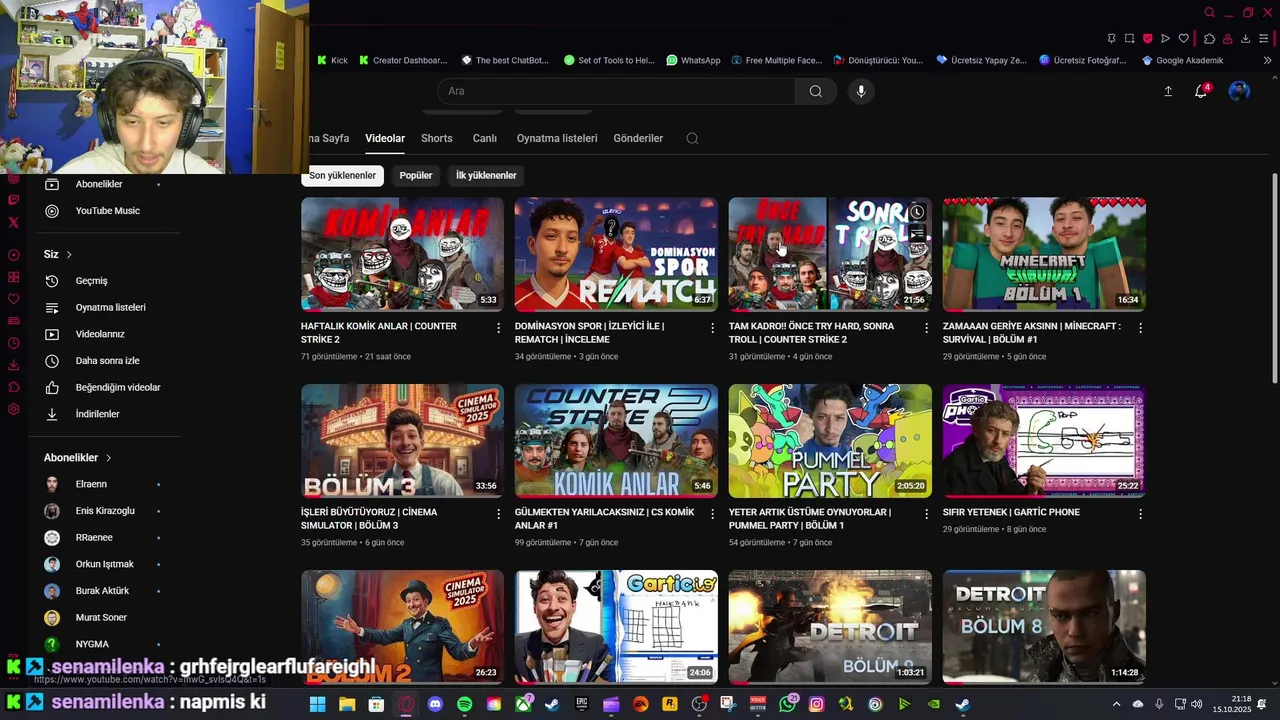Open options menu for 'DOMİNASYON SPOR' video
The image size is (1280, 720).
pyautogui.click(x=712, y=328)
